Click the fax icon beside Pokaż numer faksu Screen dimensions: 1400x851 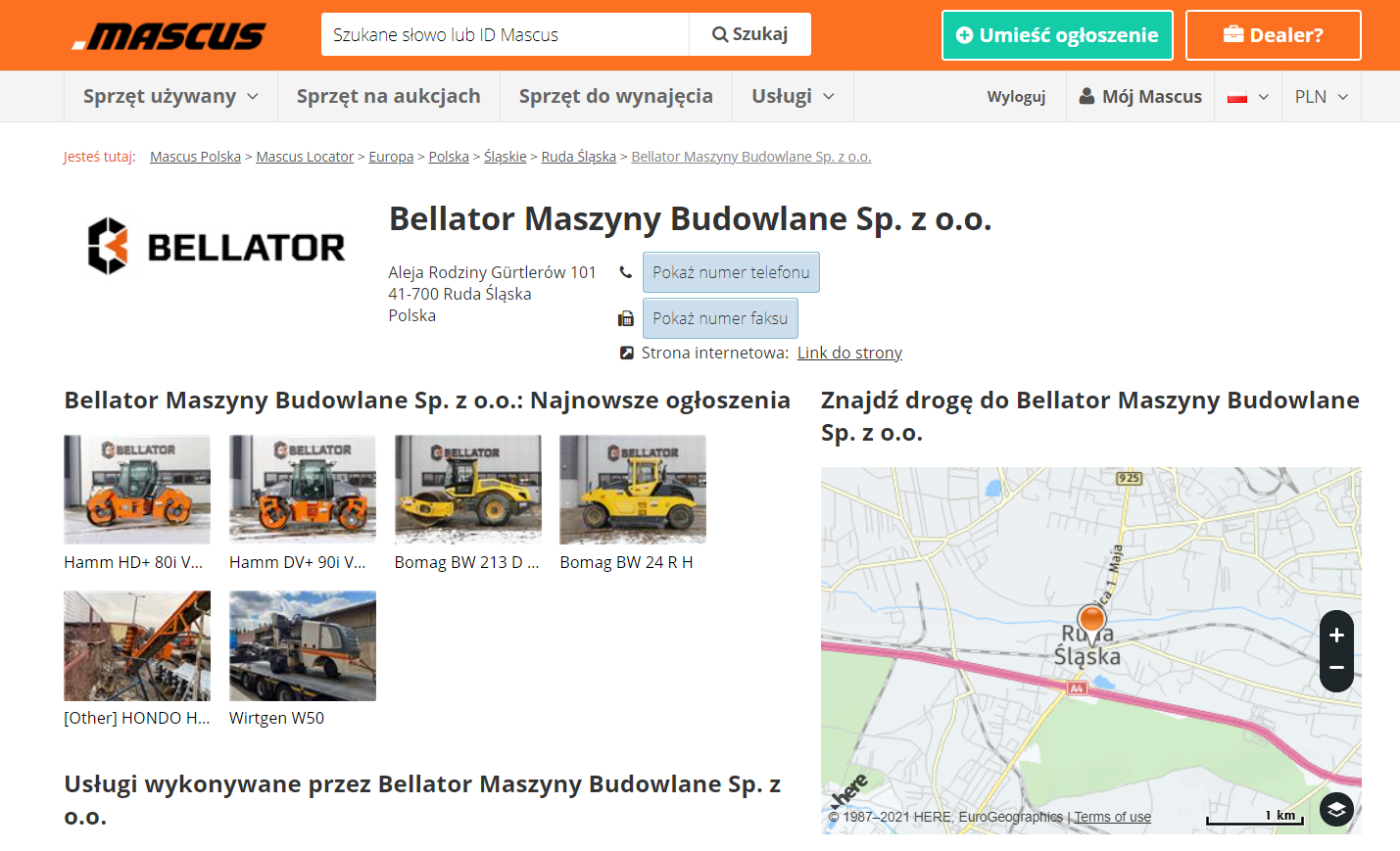(625, 318)
